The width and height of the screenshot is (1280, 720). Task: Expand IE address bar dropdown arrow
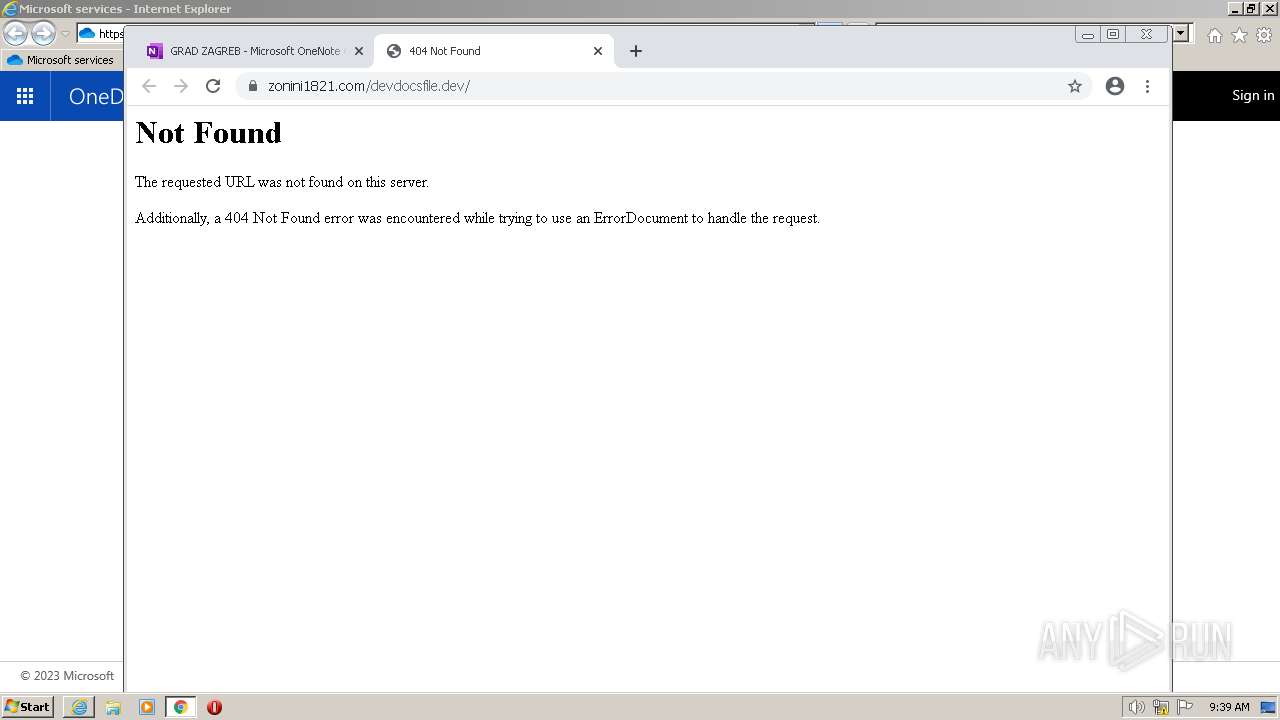pos(1181,33)
